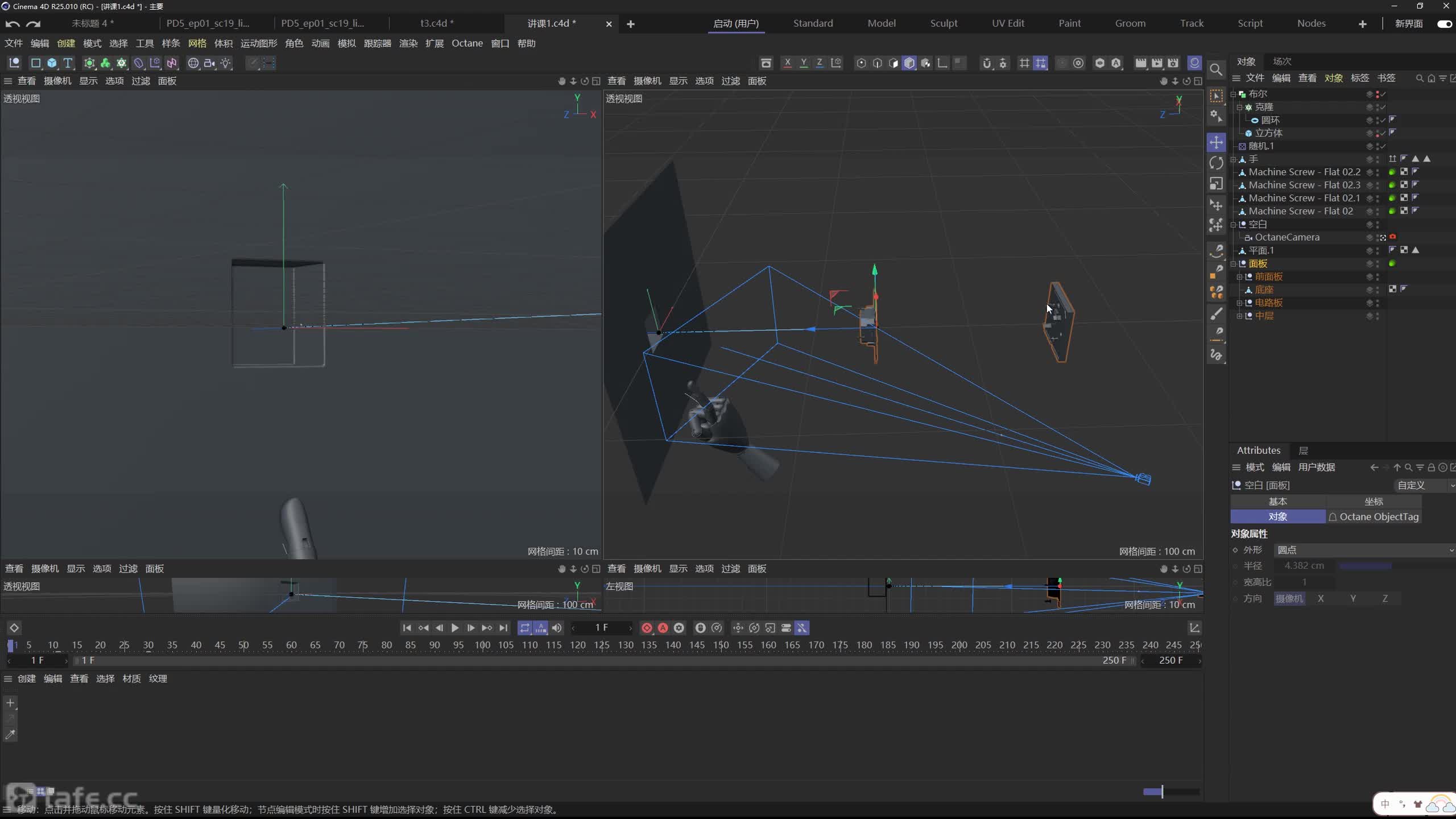Select the Scale tool in sidebar

click(1216, 184)
